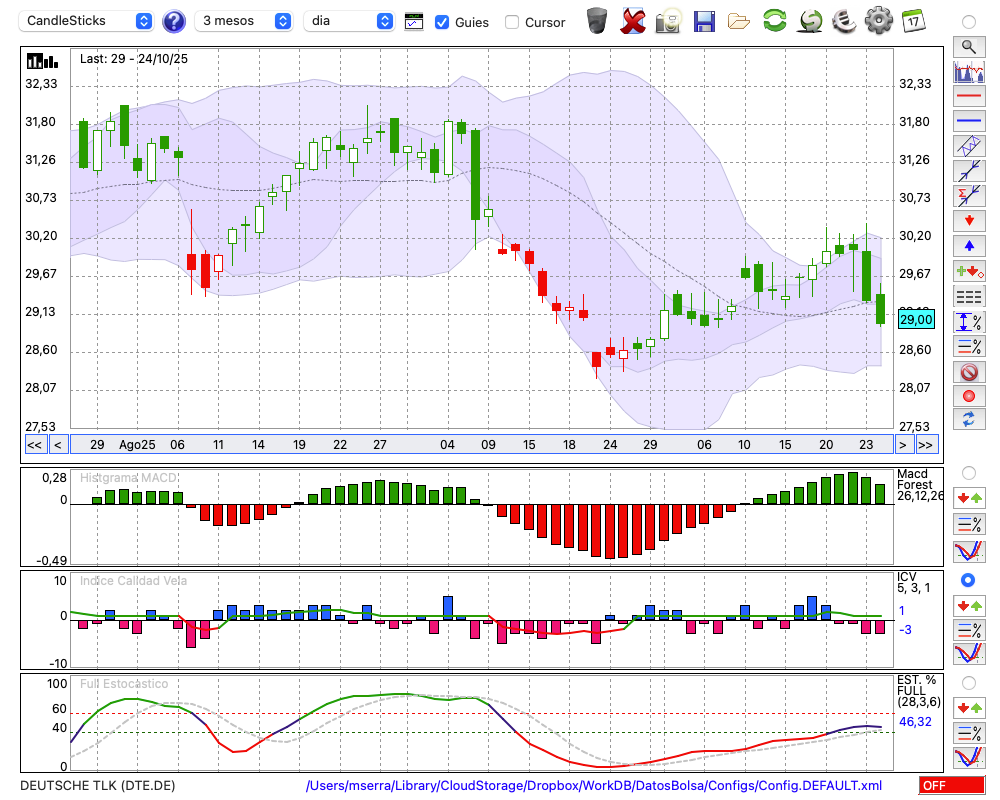Screen dimensions: 1000x800
Task: Click the red prohibited sign icon
Action: tap(968, 372)
